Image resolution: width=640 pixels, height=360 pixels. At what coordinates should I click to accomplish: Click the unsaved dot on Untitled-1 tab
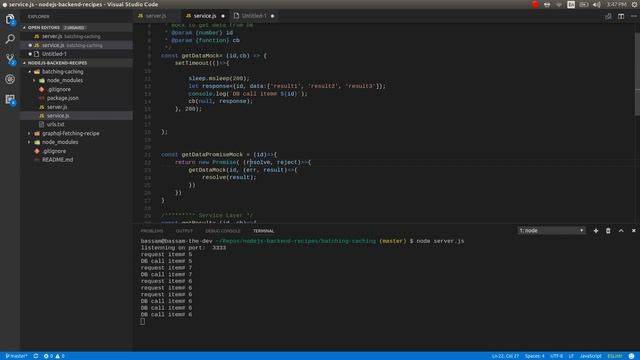point(272,16)
